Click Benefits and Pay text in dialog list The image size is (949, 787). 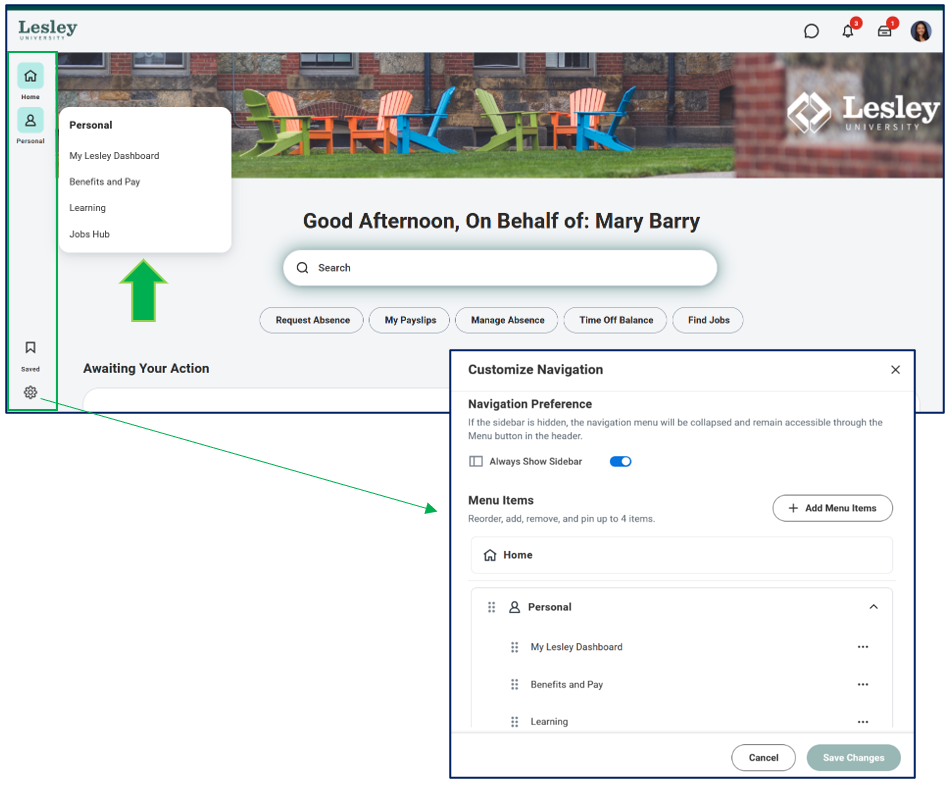(x=566, y=685)
